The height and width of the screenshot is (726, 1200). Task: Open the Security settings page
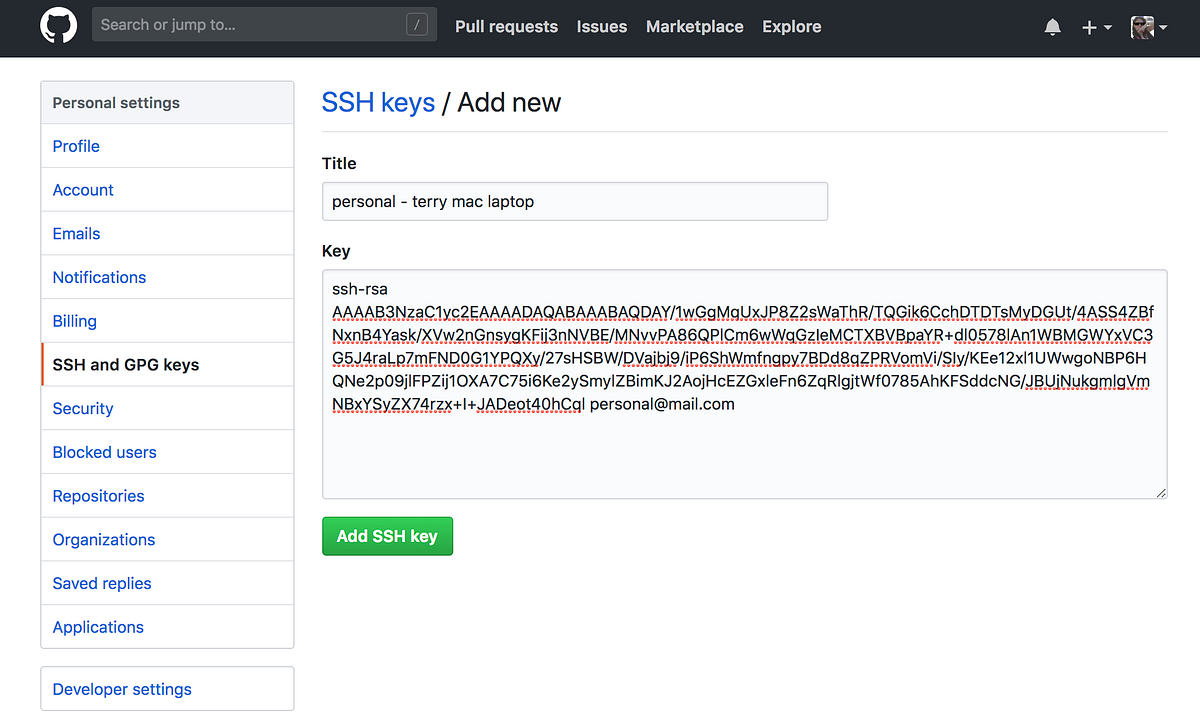pos(83,408)
